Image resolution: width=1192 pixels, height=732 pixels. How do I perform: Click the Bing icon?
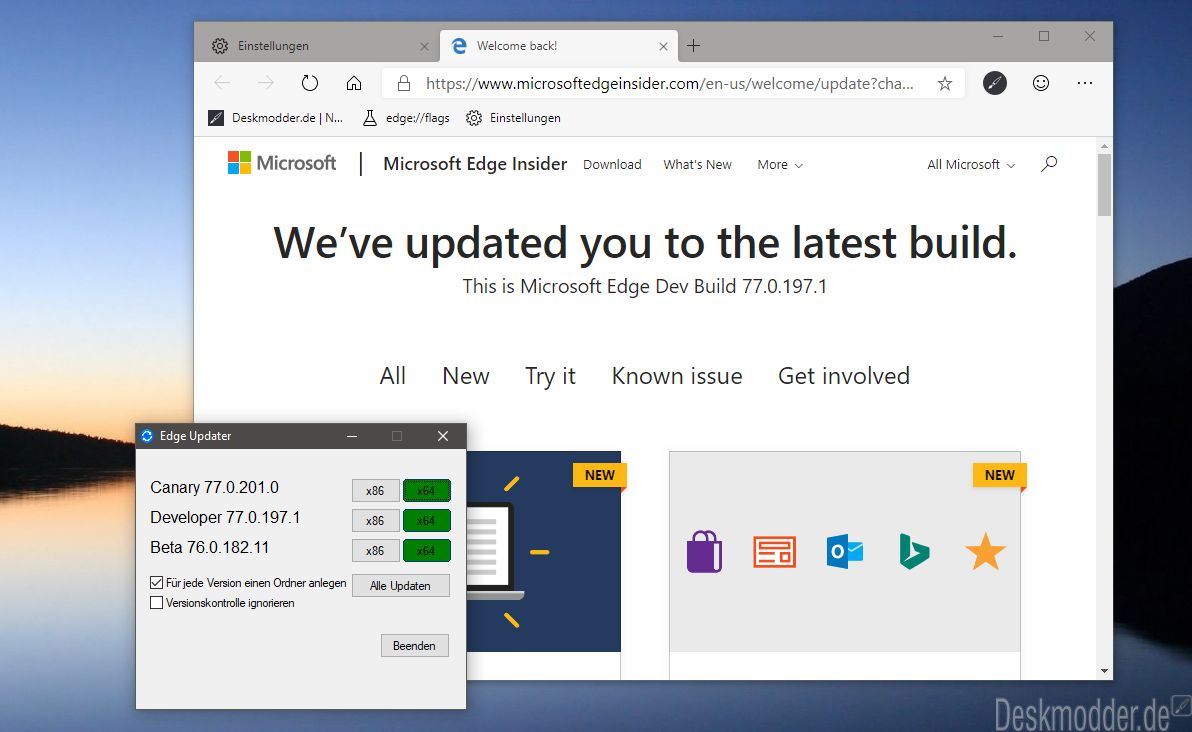pyautogui.click(x=914, y=552)
